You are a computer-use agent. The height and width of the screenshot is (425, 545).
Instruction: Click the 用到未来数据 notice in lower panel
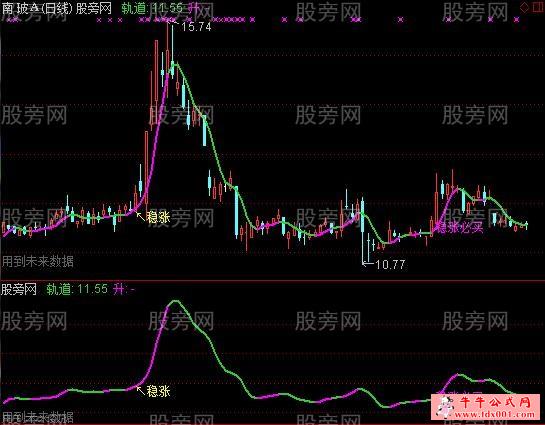coord(38,416)
